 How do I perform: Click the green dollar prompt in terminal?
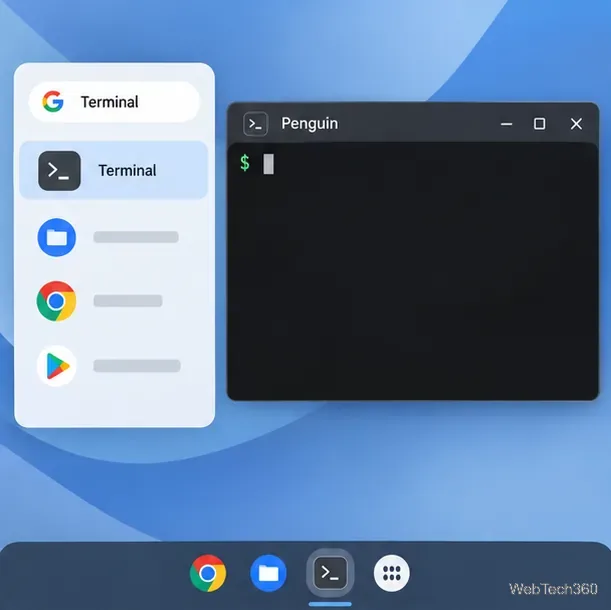[x=245, y=163]
